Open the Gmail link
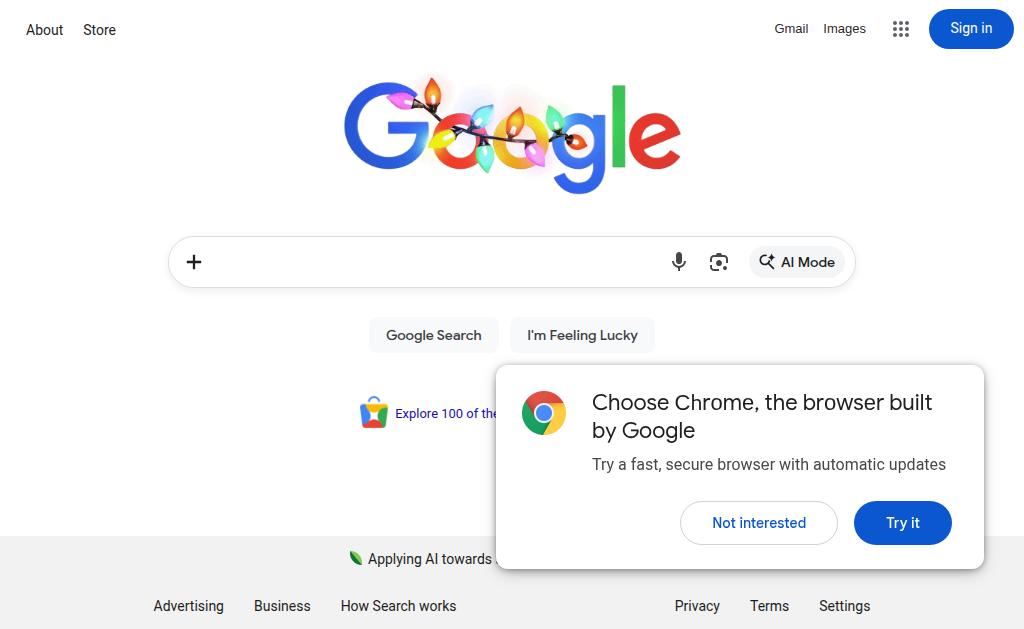1024x629 pixels. coord(791,29)
